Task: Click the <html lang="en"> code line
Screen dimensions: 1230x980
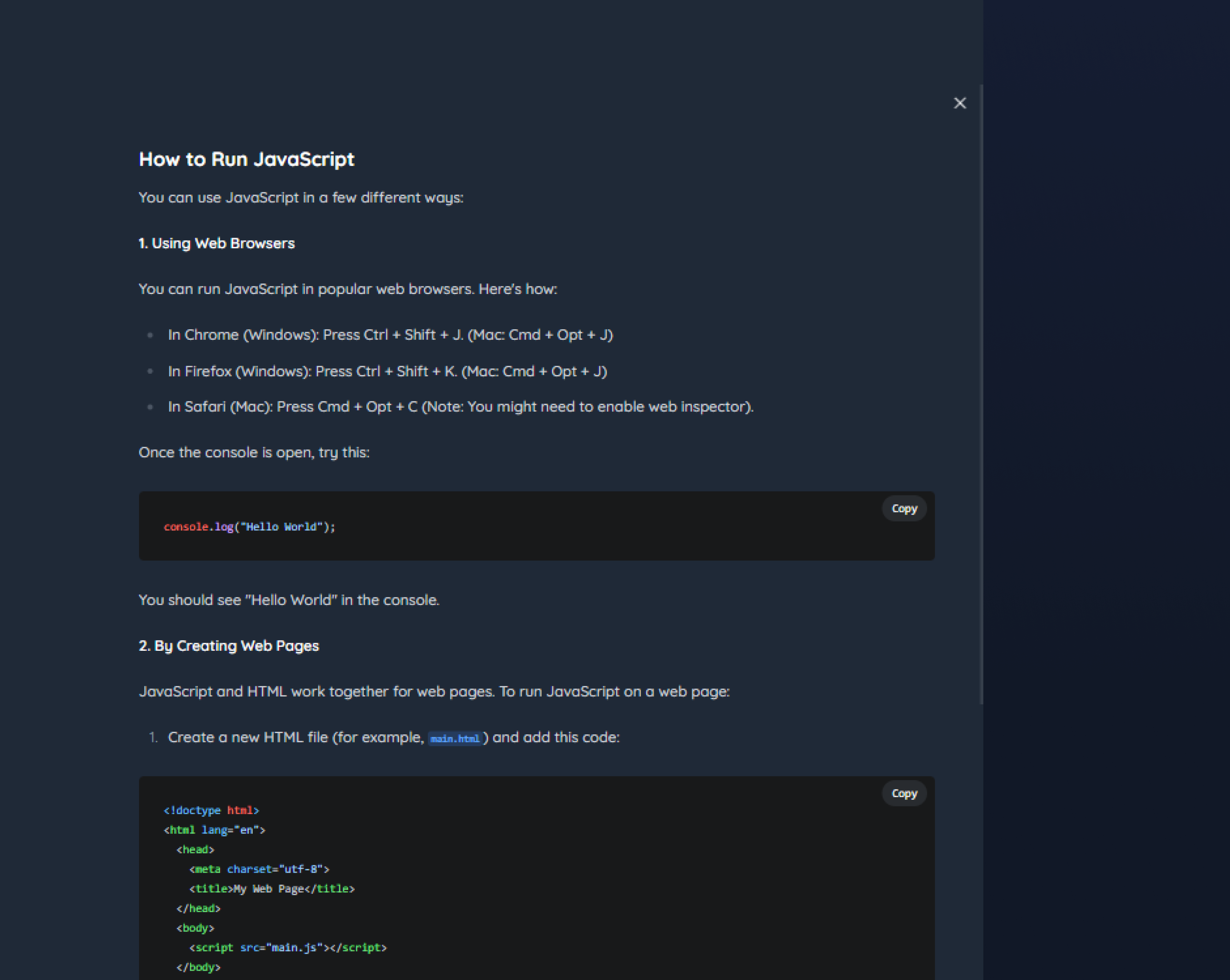Action: click(x=215, y=830)
